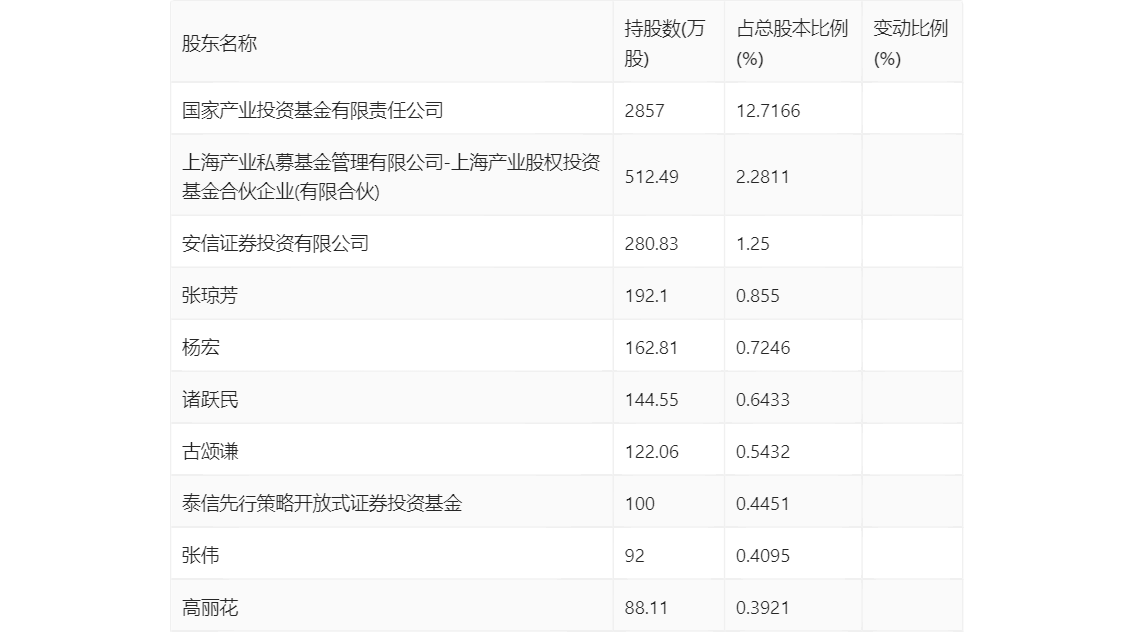Click percentage 0.7246
The image size is (1134, 632).
pos(763,348)
